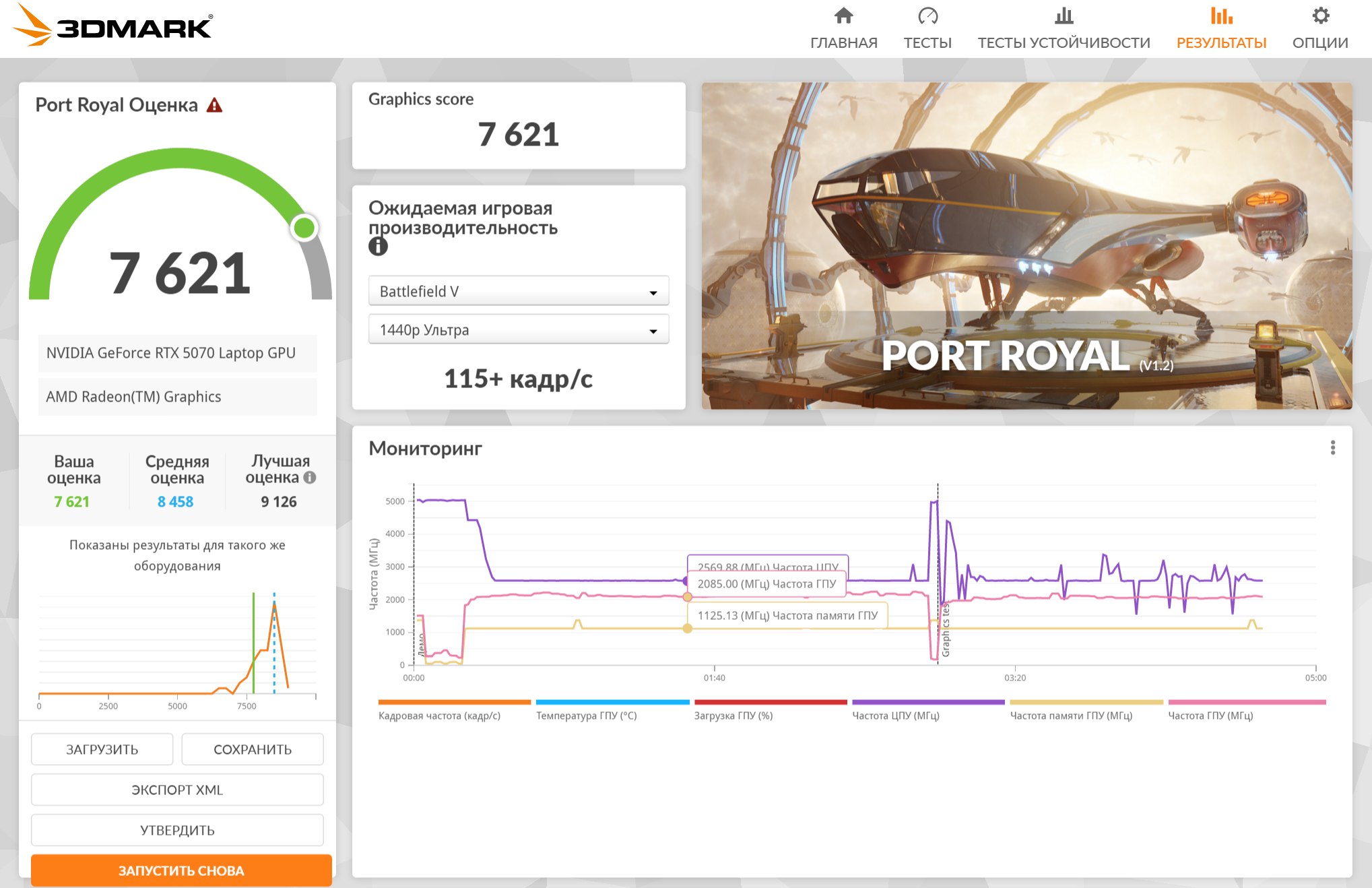
Task: Click the 3DMark logo
Action: [x=113, y=27]
